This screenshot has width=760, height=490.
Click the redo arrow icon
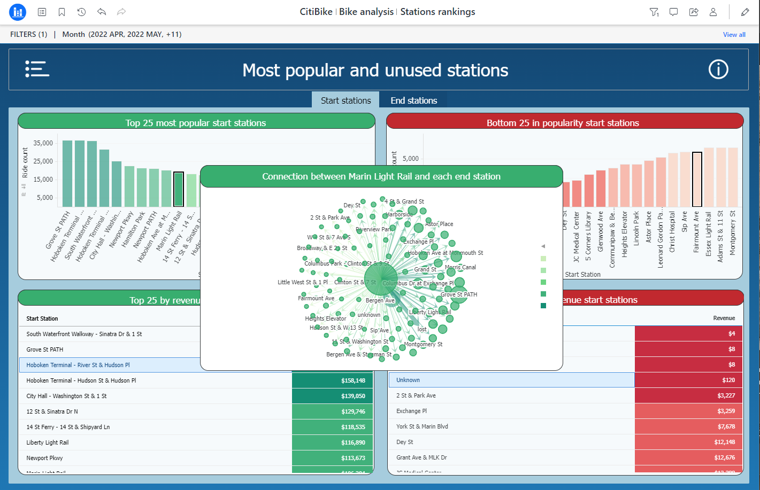(x=121, y=12)
